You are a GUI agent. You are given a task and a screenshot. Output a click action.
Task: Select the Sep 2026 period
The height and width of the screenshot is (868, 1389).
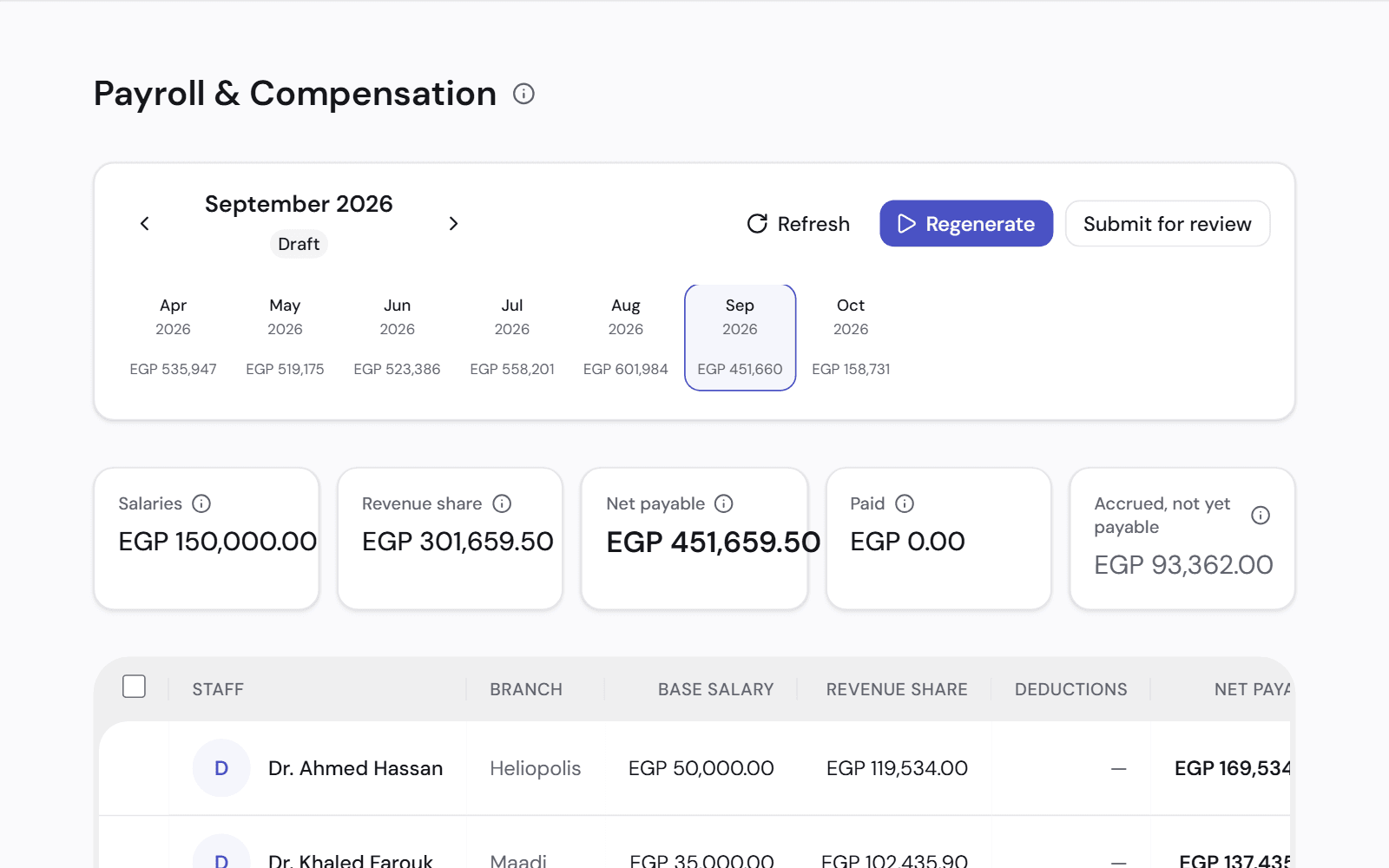click(x=741, y=338)
